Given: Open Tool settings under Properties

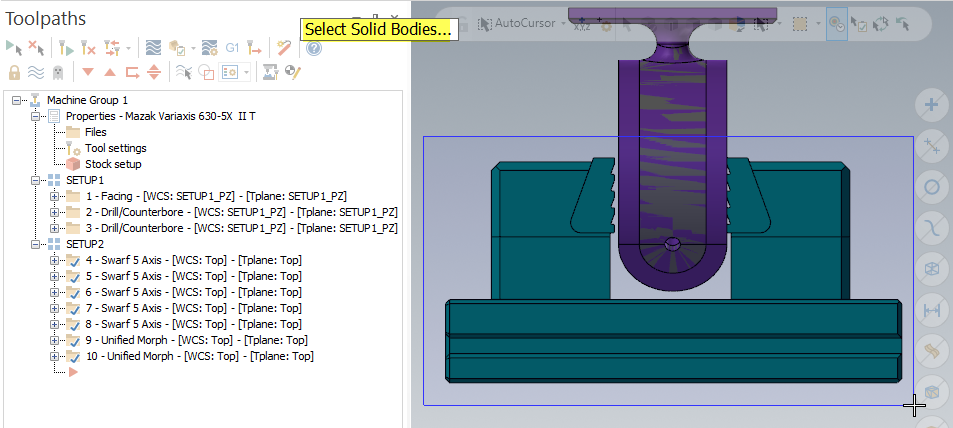Looking at the screenshot, I should tap(115, 148).
